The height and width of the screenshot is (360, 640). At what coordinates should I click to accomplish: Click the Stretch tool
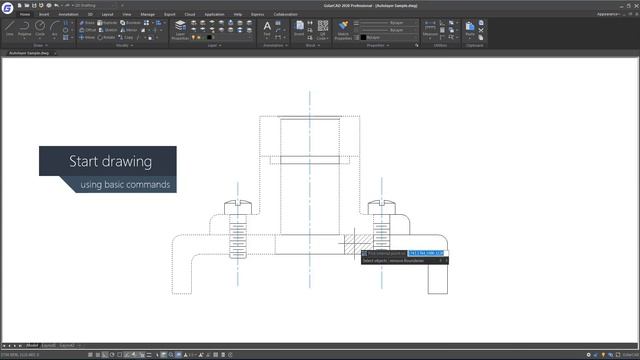tap(108, 30)
